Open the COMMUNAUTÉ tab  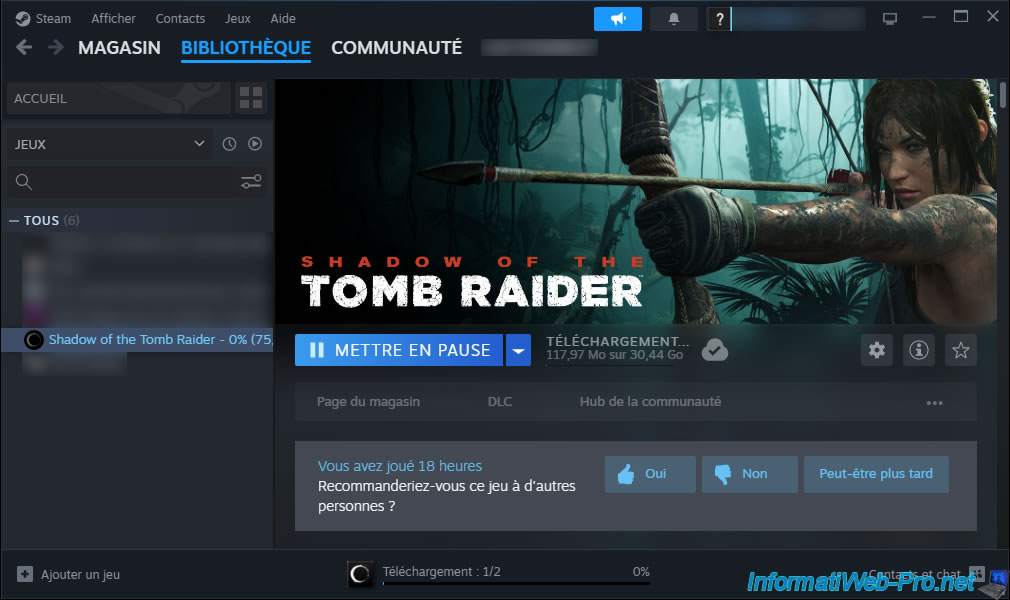tap(397, 48)
